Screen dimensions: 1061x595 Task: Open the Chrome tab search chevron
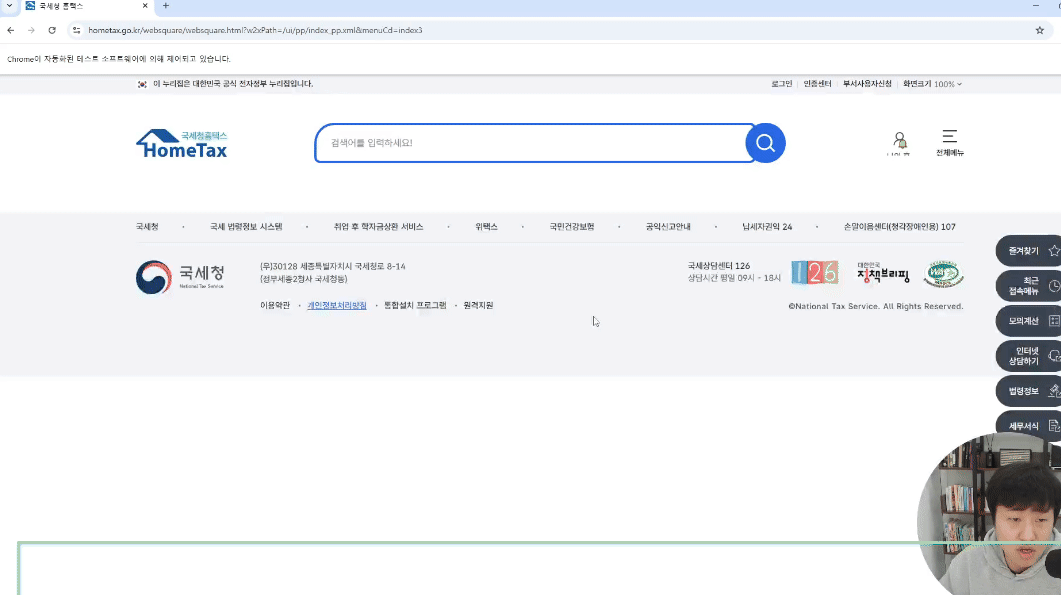point(9,6)
